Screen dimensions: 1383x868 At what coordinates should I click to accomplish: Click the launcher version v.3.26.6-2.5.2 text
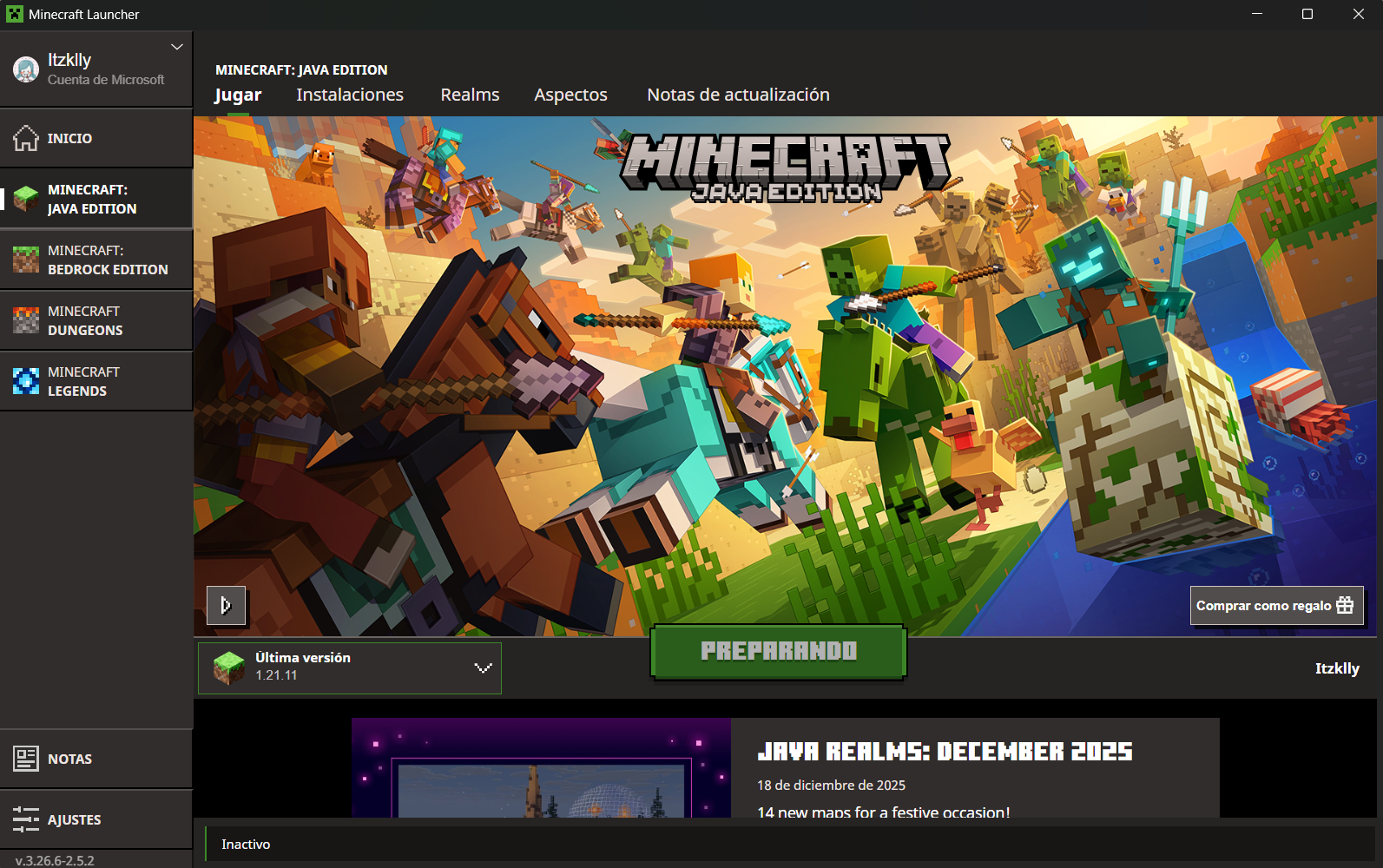(55, 860)
